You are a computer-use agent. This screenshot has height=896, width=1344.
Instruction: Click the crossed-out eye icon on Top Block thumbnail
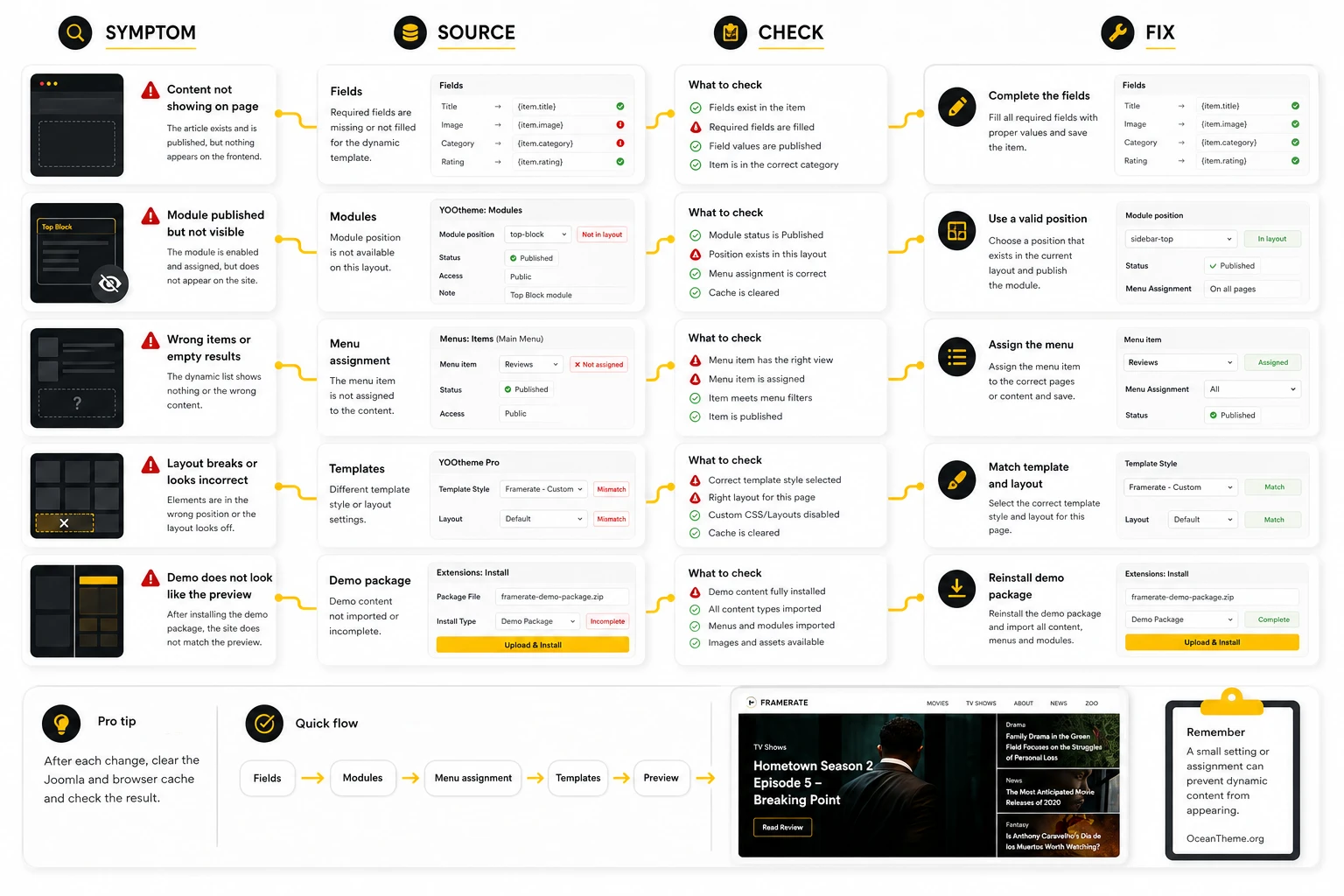(x=110, y=283)
